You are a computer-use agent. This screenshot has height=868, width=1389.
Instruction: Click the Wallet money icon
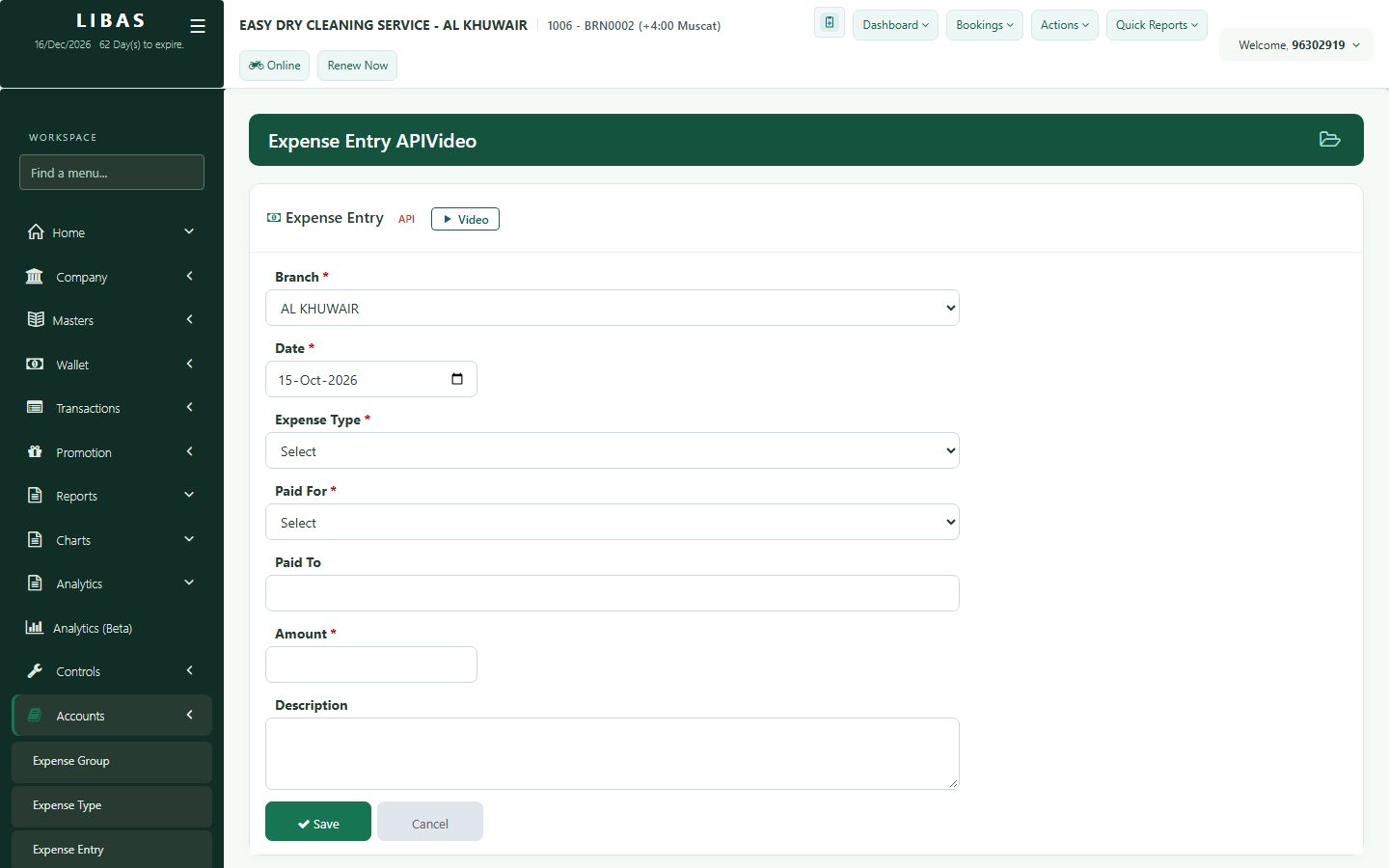pos(35,364)
